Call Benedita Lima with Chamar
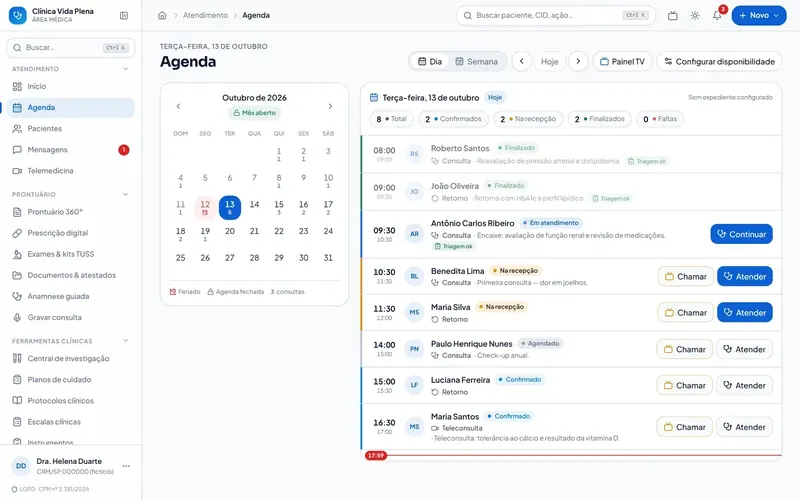Image resolution: width=800 pixels, height=500 pixels. coord(686,277)
